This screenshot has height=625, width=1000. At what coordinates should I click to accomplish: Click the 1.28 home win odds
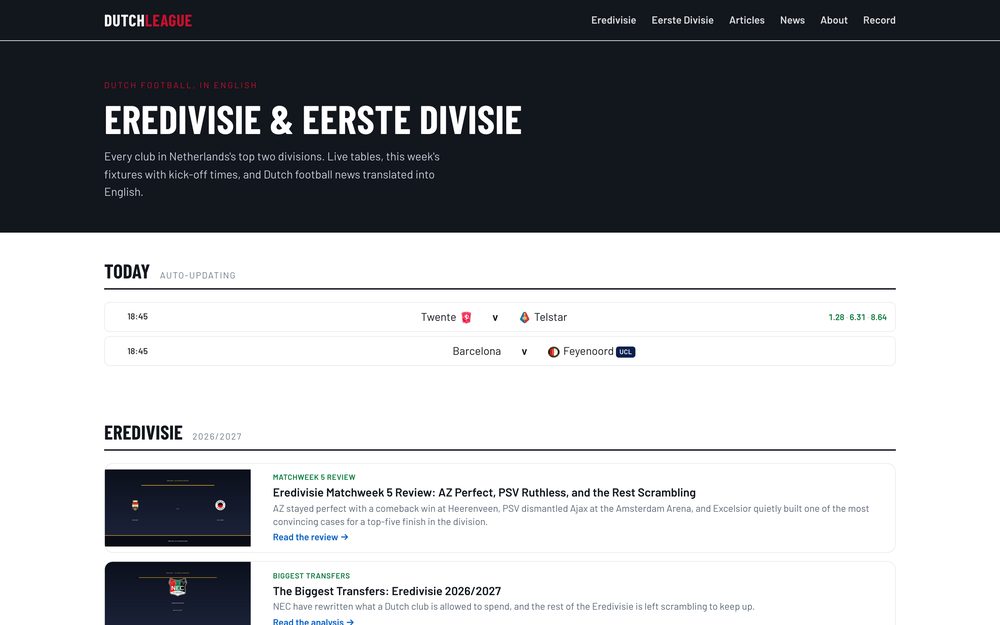click(x=836, y=317)
